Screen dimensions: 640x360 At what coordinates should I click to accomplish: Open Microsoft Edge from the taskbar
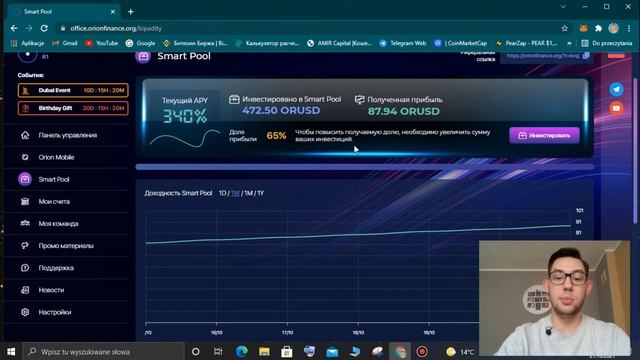pos(241,351)
